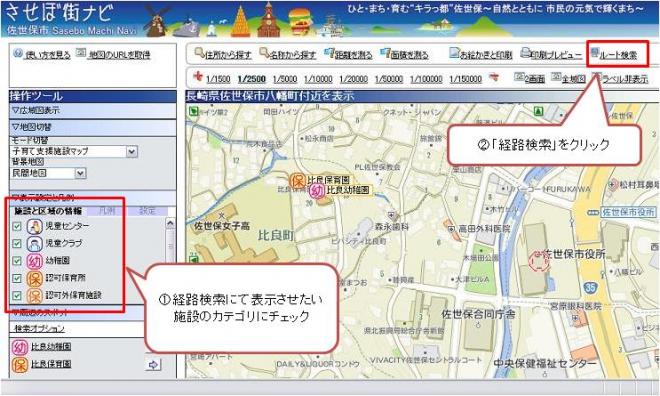The width and height of the screenshot is (660, 396).
Task: Uncheck the 児童クラブ checkbox
Action: coord(17,244)
